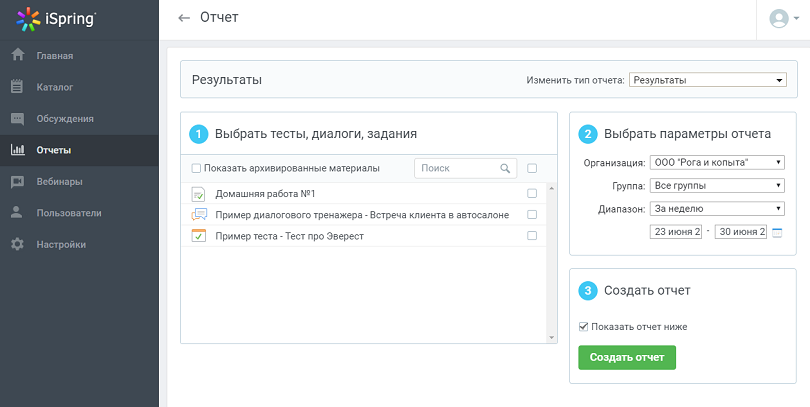Viewport: 810px width, 407px height.
Task: Tick the checkbox for Домашняя работа №1
Action: pyautogui.click(x=532, y=193)
